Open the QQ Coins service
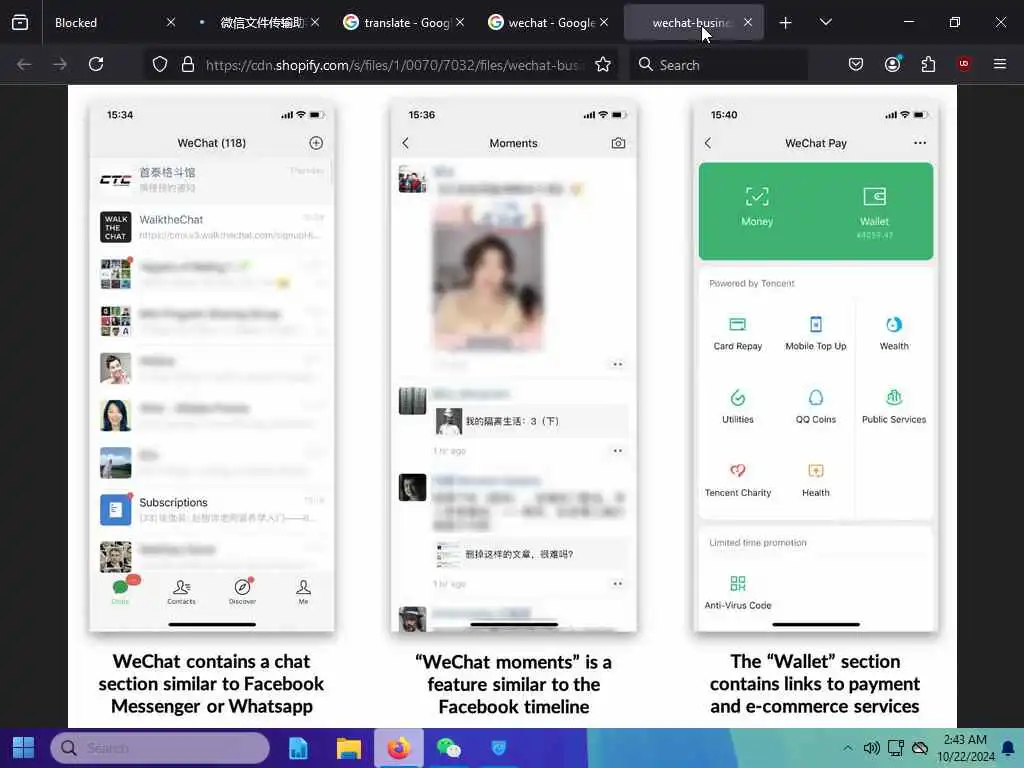 (x=816, y=406)
